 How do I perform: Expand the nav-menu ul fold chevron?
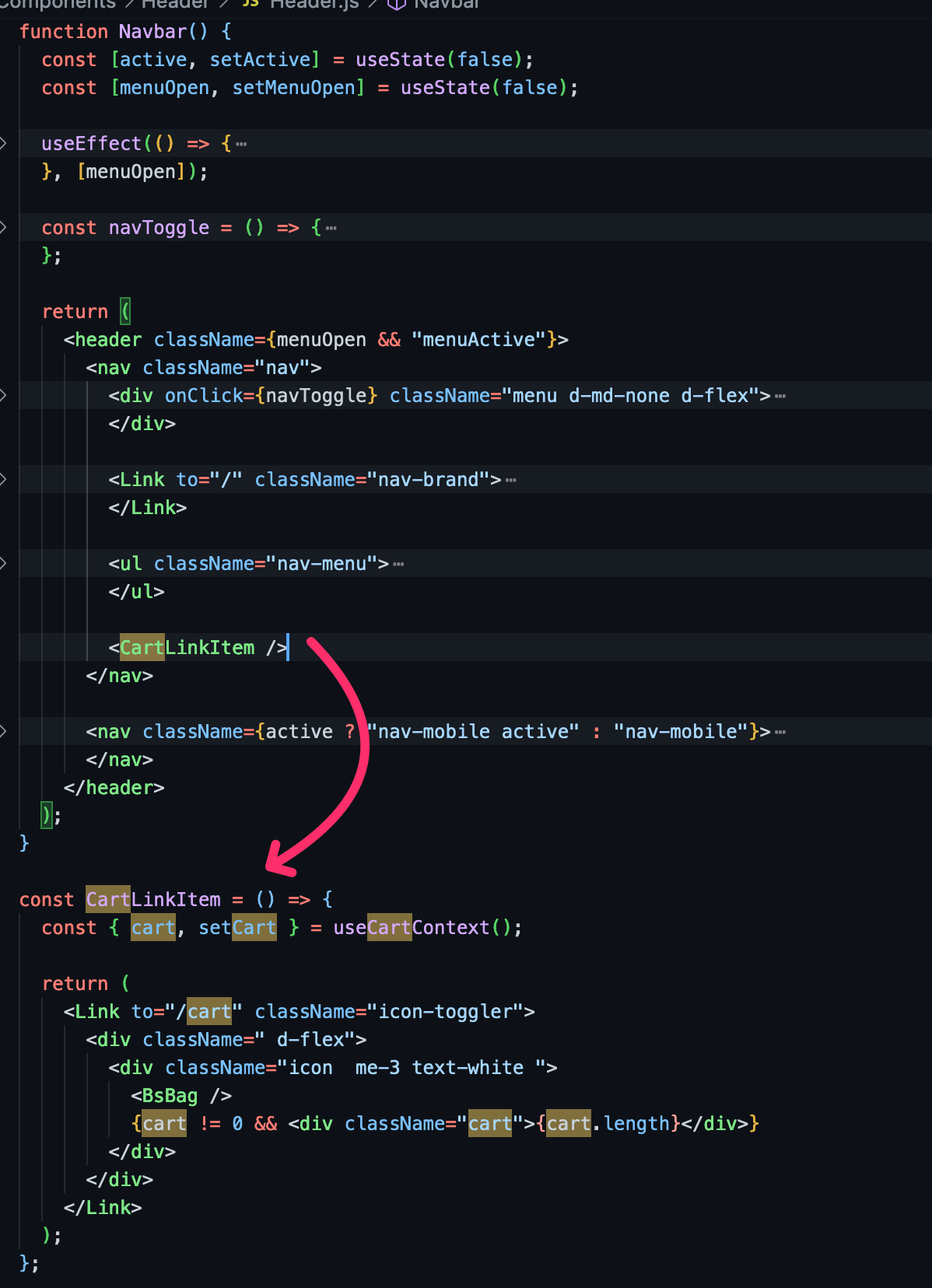[x=4, y=563]
